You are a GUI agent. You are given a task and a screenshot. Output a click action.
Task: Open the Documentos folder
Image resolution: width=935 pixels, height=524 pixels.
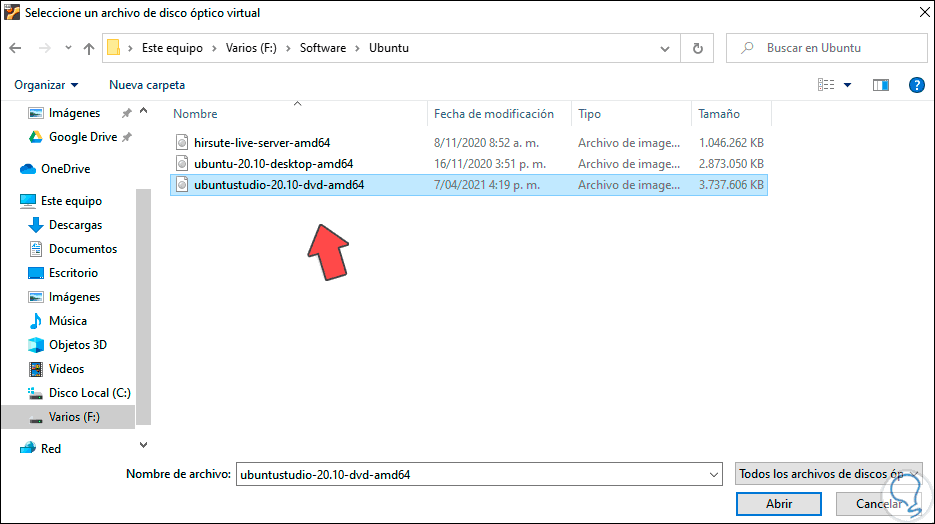click(83, 249)
